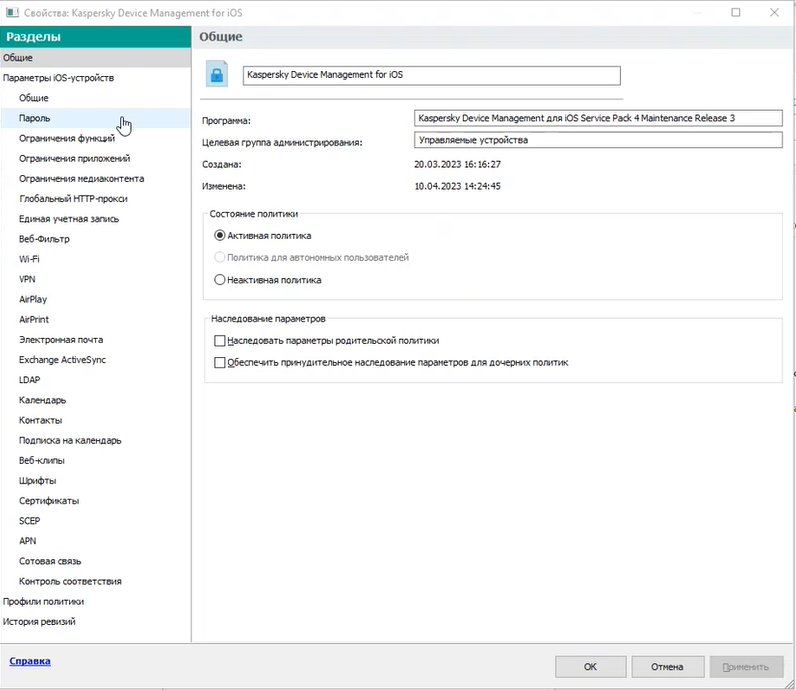Select Параметры iOS-устройств section

[x=95, y=78]
